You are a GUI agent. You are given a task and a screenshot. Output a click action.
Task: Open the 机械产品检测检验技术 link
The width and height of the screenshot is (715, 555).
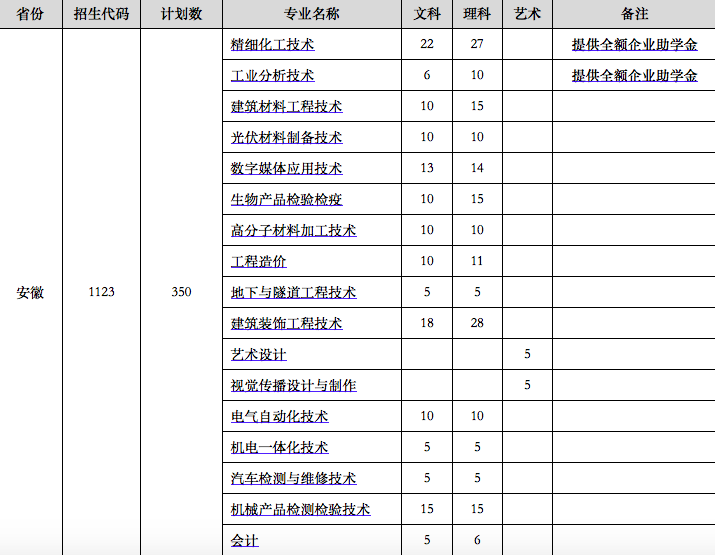(301, 509)
